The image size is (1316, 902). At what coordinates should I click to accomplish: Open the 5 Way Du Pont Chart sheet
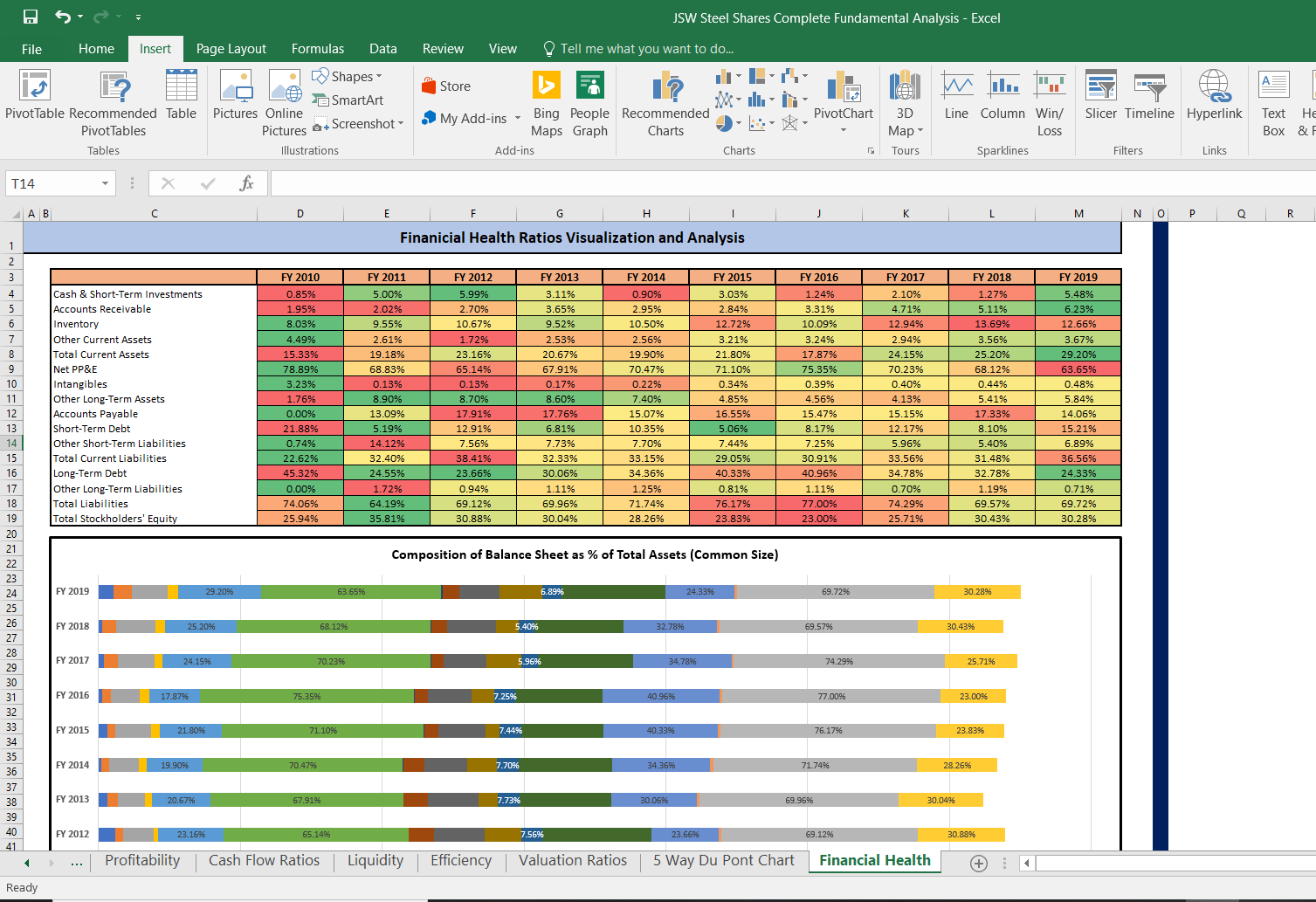(x=724, y=860)
